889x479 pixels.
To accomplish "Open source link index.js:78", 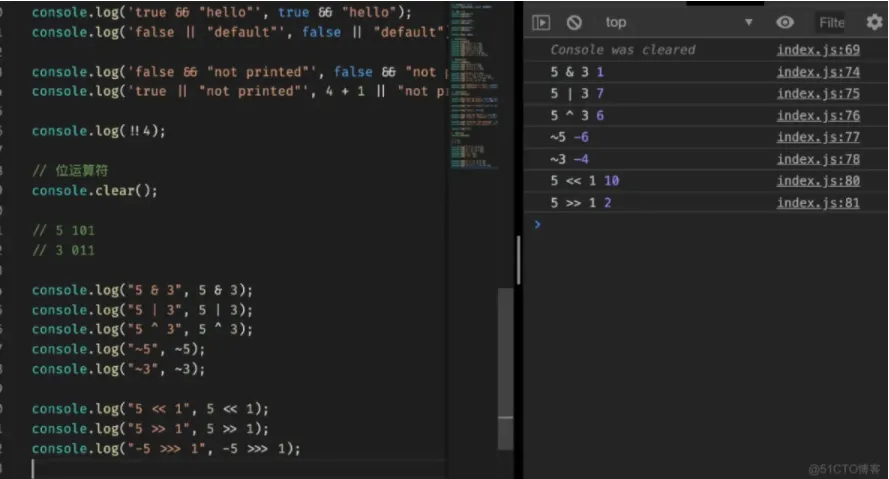I will click(x=818, y=159).
